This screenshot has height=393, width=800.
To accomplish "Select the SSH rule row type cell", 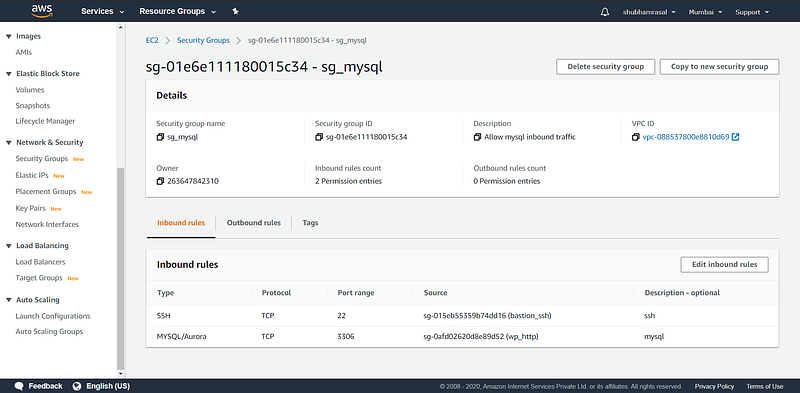I will 164,316.
